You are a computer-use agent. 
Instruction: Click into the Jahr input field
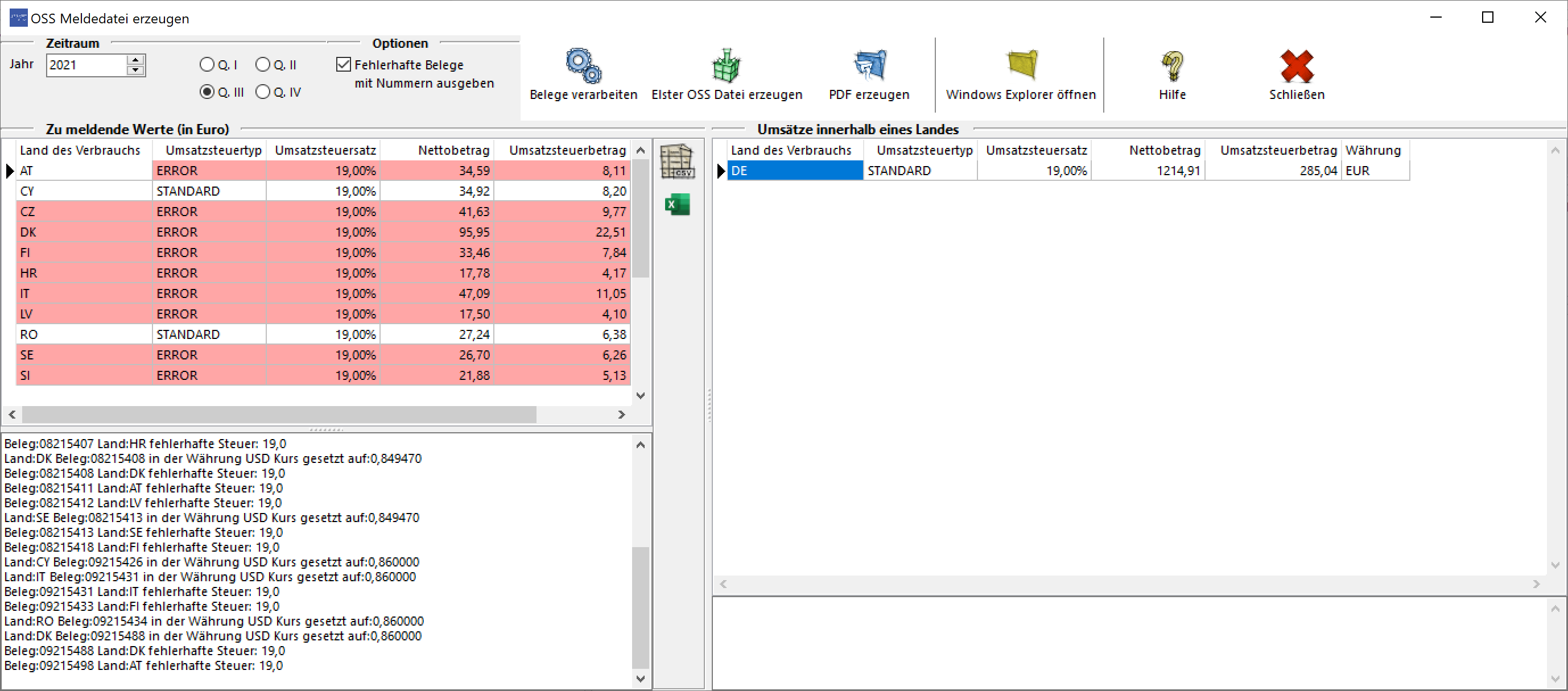(x=85, y=65)
